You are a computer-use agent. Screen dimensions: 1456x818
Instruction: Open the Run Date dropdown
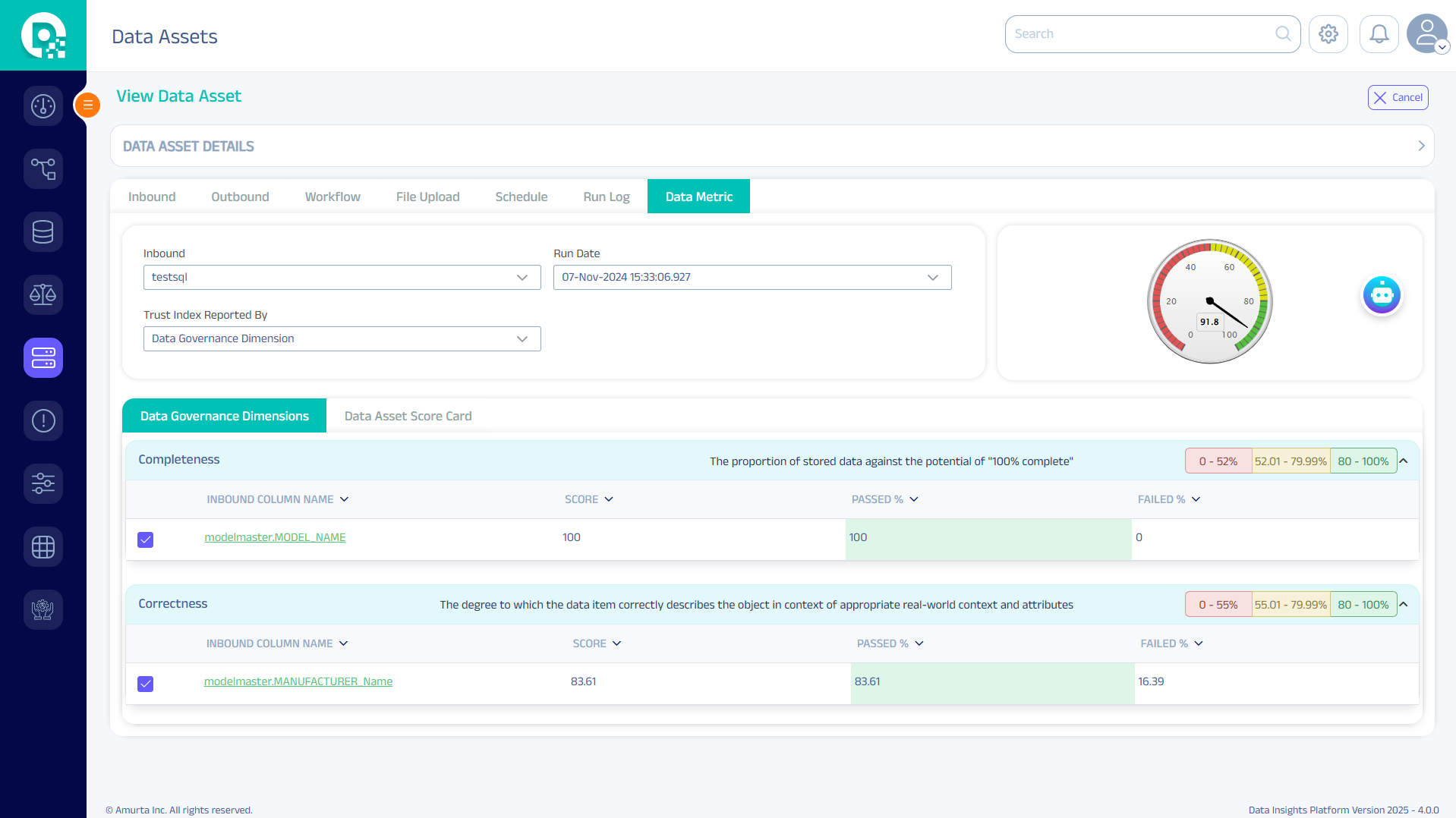(752, 277)
